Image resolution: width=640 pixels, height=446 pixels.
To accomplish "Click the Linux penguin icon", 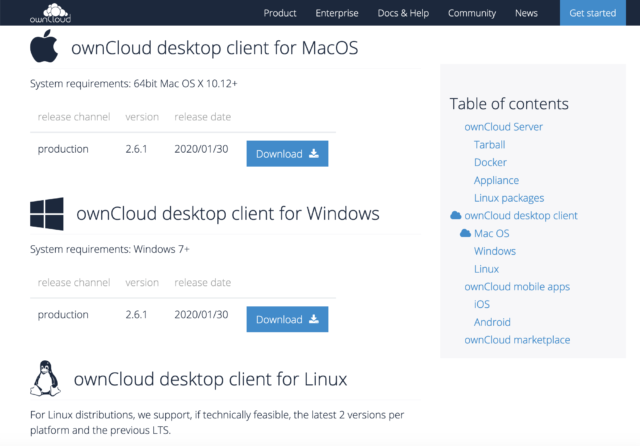I will (45, 378).
